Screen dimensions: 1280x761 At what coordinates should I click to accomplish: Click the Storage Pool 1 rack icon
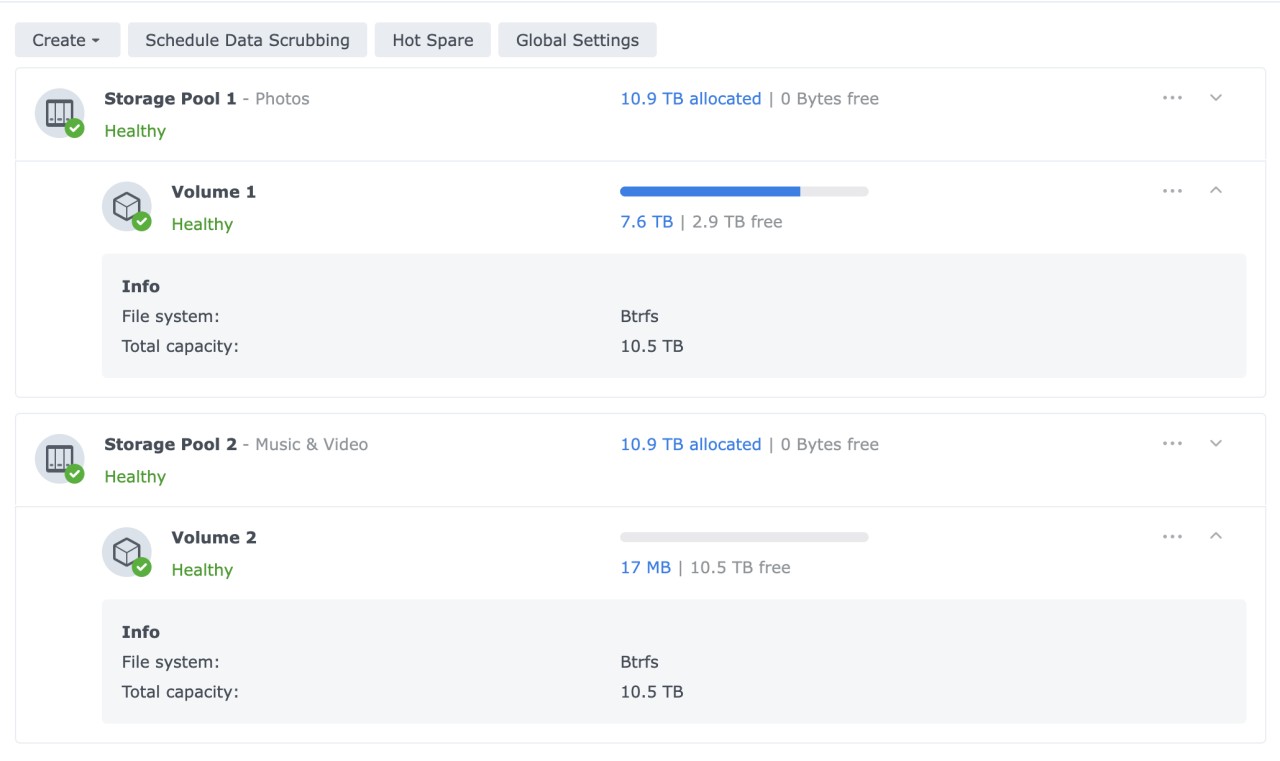pos(57,112)
